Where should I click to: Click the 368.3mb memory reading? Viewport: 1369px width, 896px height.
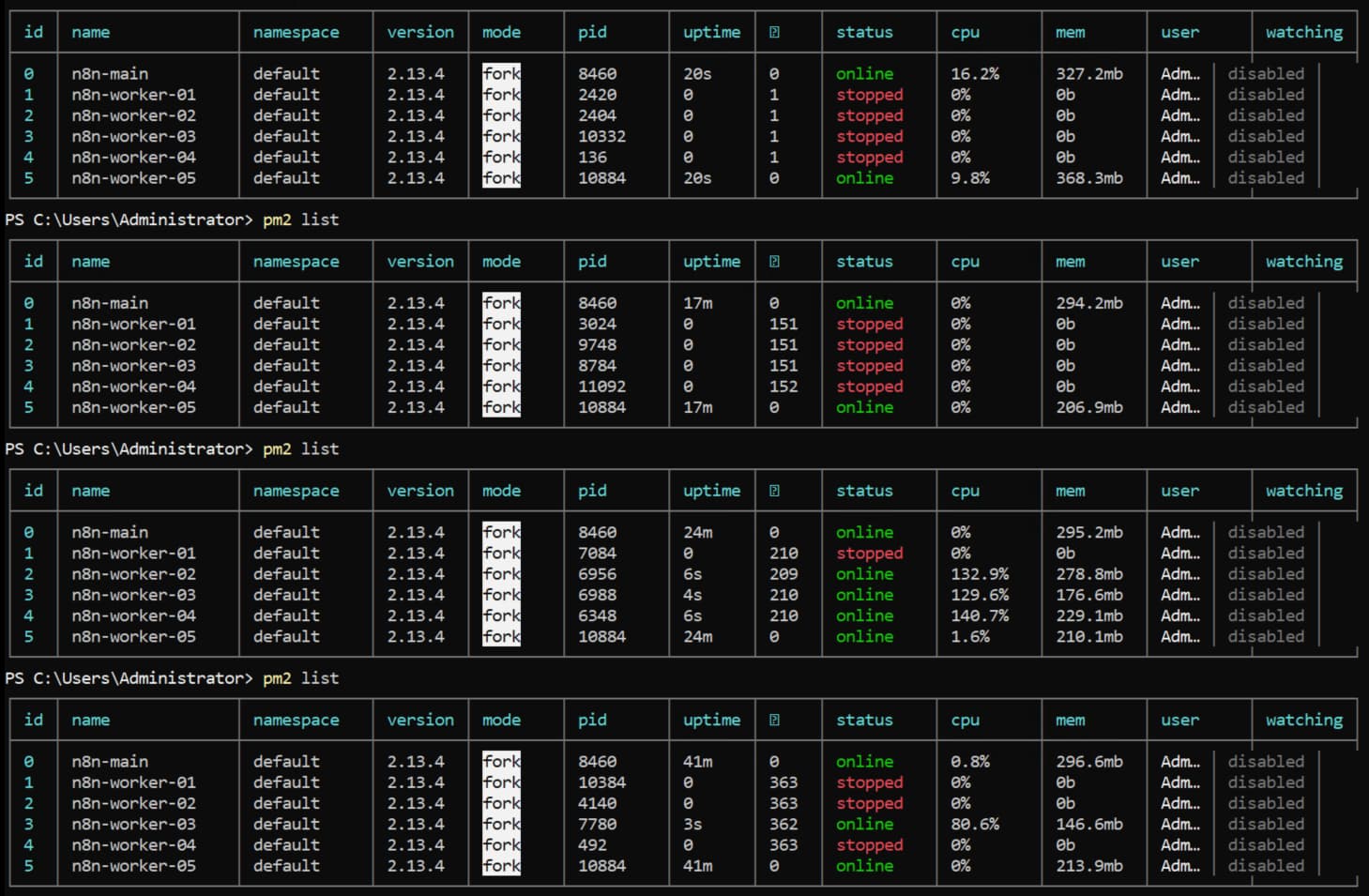[1088, 178]
